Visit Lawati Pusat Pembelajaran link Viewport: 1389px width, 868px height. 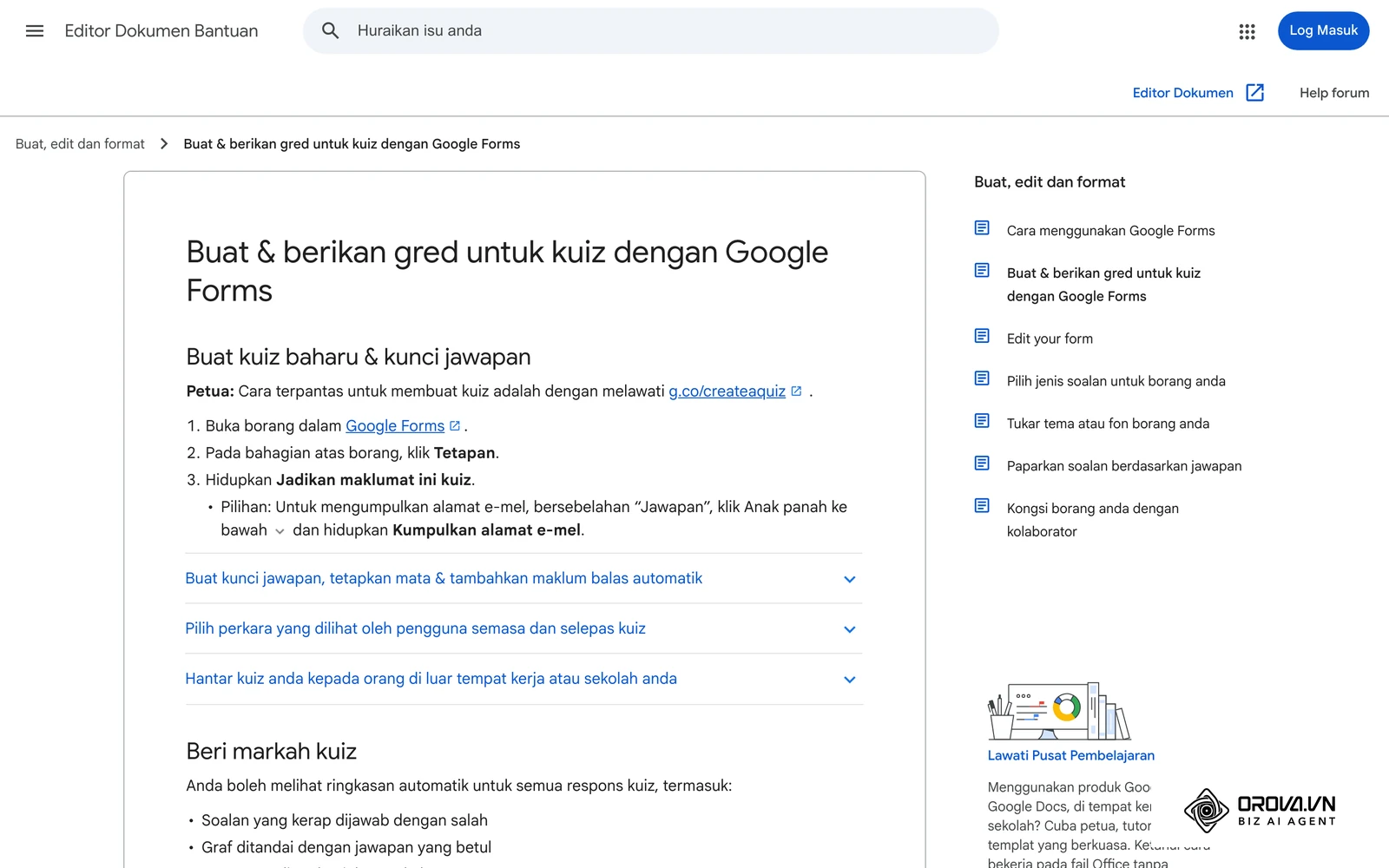(1070, 755)
